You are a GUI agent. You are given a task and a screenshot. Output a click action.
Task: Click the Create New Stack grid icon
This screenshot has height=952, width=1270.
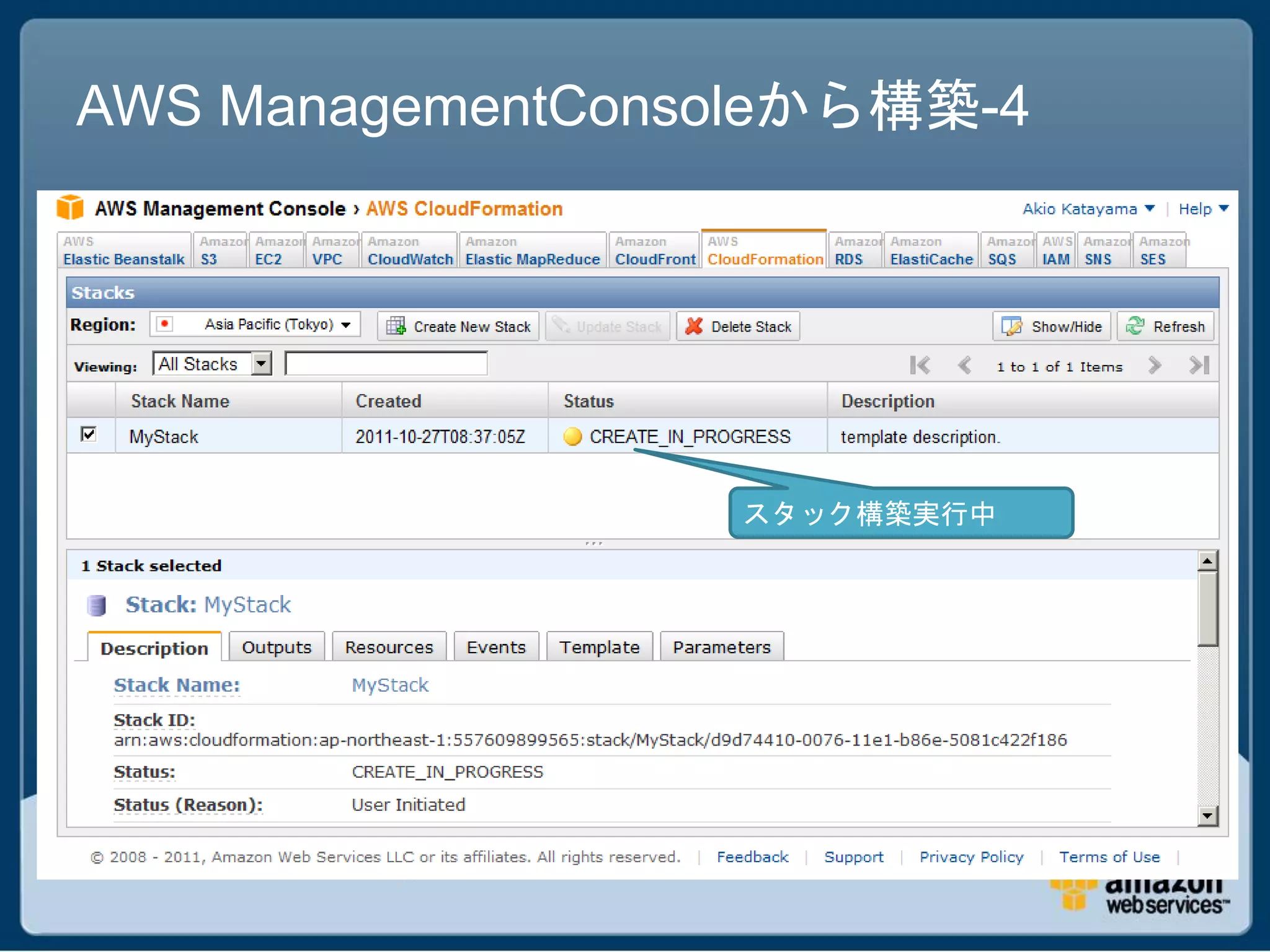coord(396,326)
